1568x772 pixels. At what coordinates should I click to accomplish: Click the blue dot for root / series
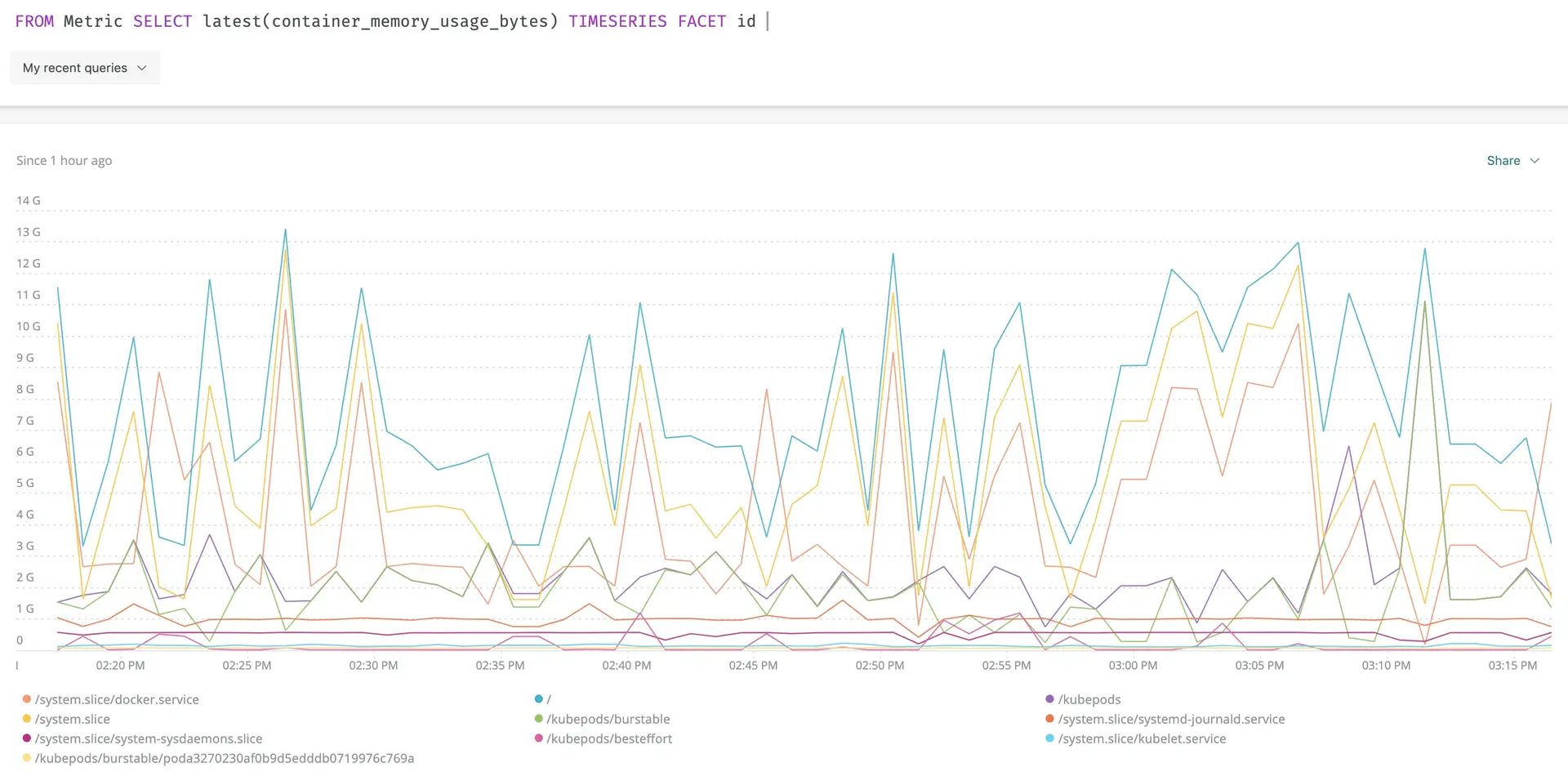[x=538, y=699]
